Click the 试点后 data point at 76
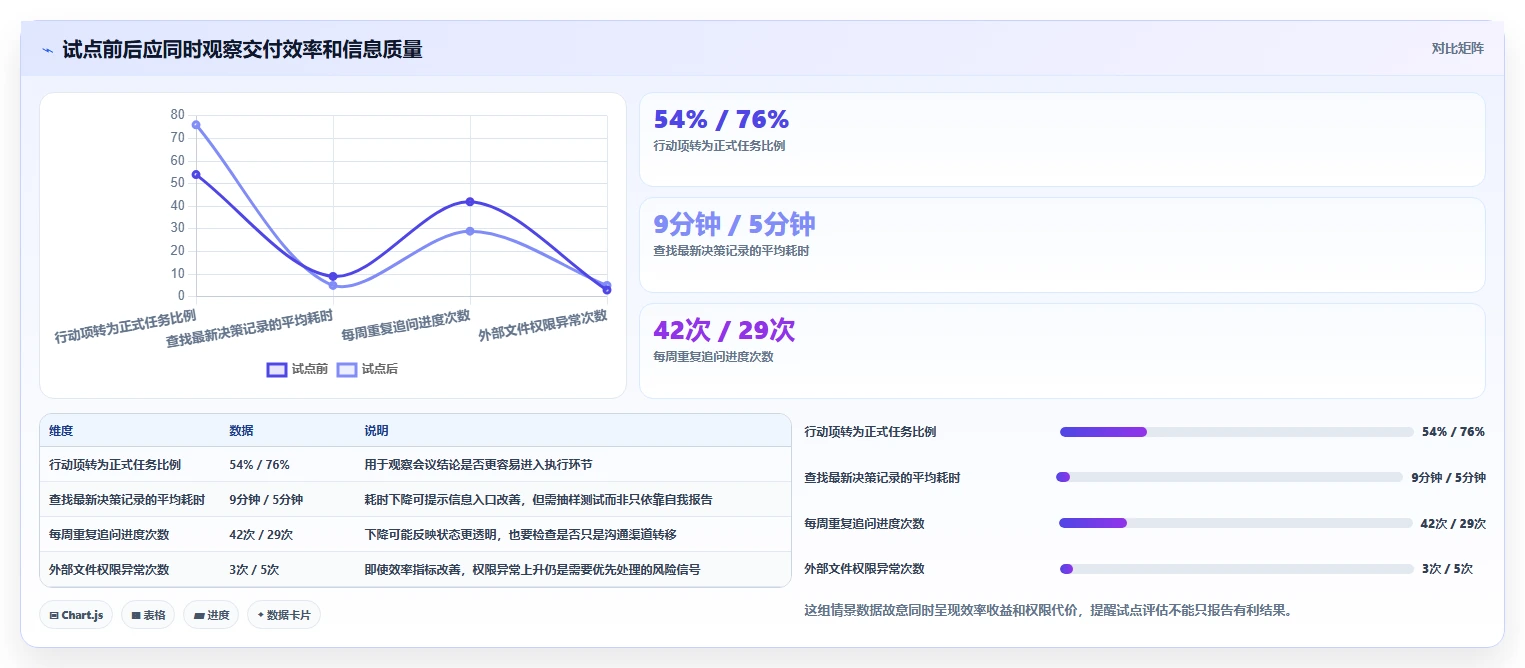This screenshot has height=668, width=1525. pos(196,125)
